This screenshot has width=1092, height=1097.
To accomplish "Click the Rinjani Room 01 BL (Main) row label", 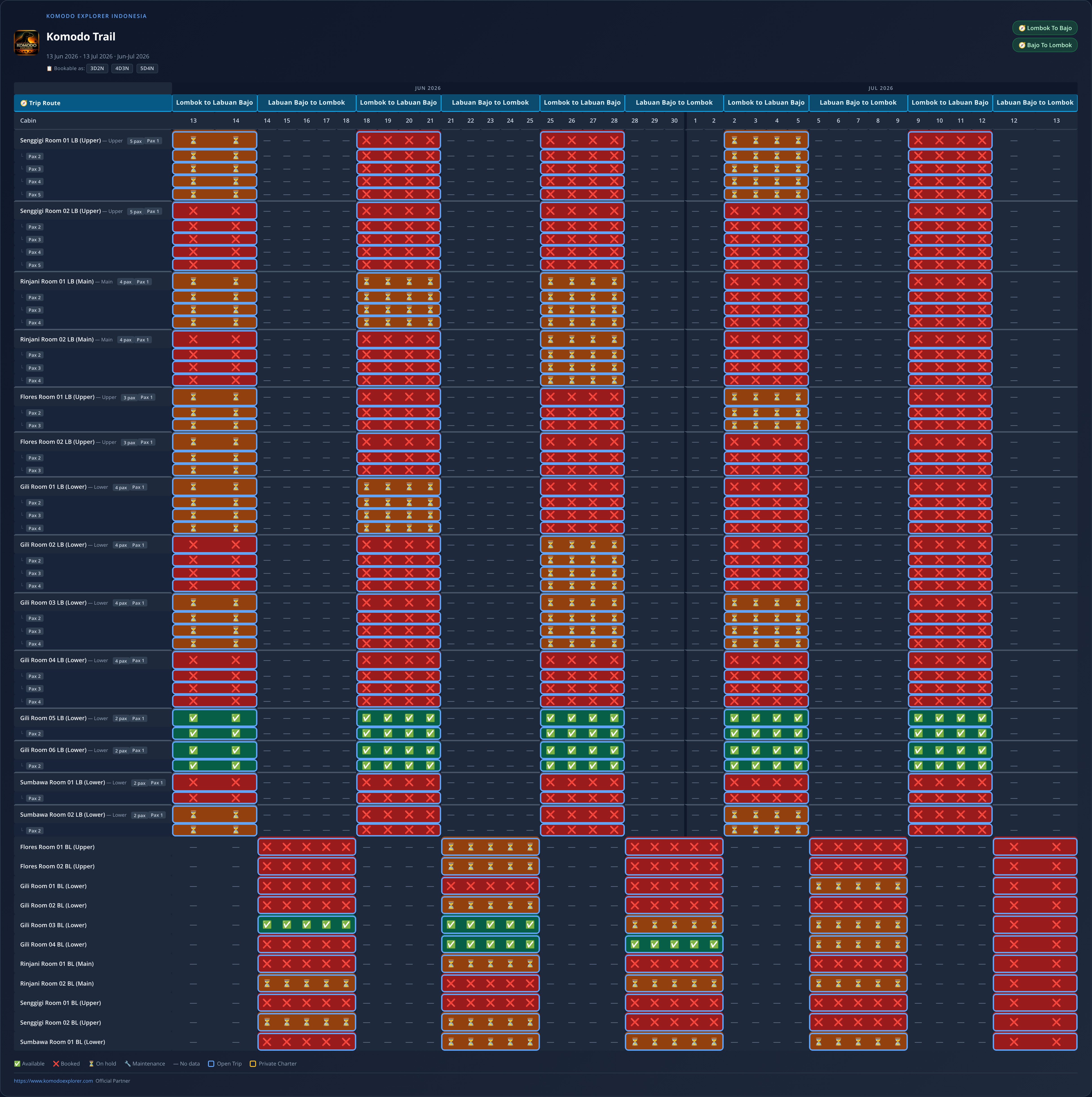I will tap(57, 964).
